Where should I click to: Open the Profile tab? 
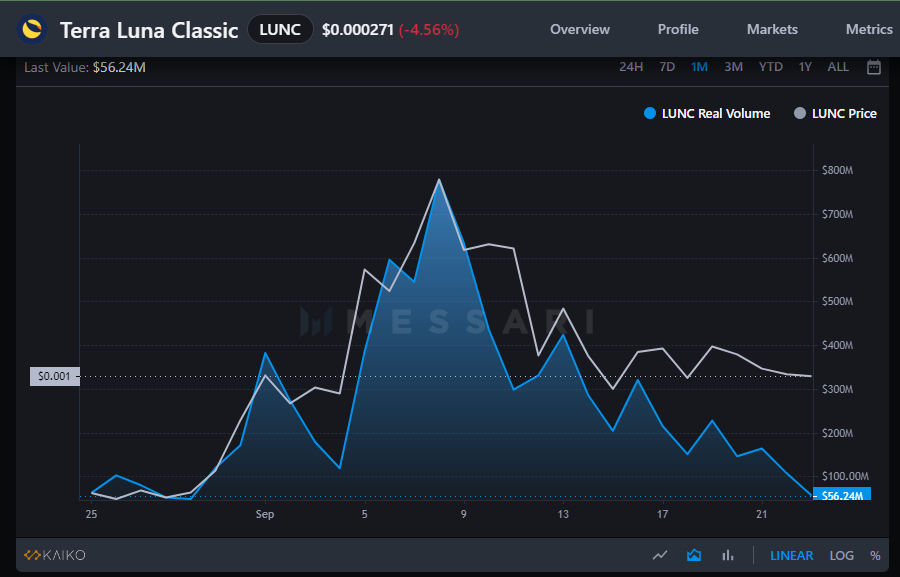coord(678,29)
